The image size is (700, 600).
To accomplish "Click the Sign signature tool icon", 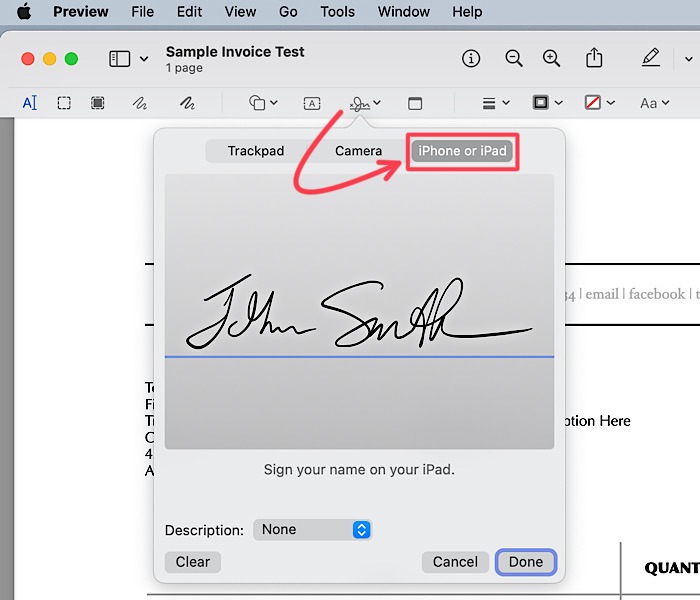I will pos(359,104).
